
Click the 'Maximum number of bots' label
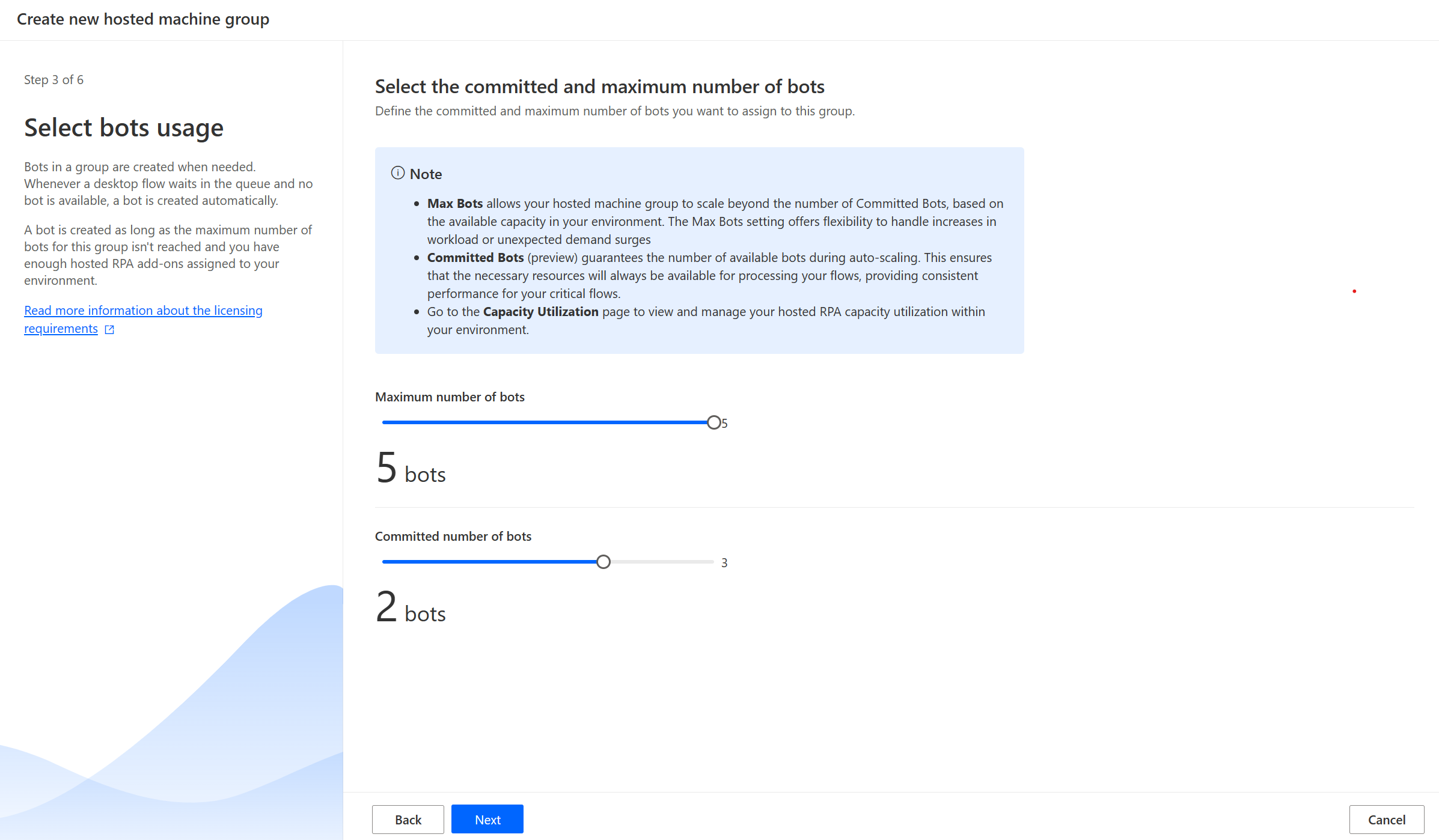point(450,397)
